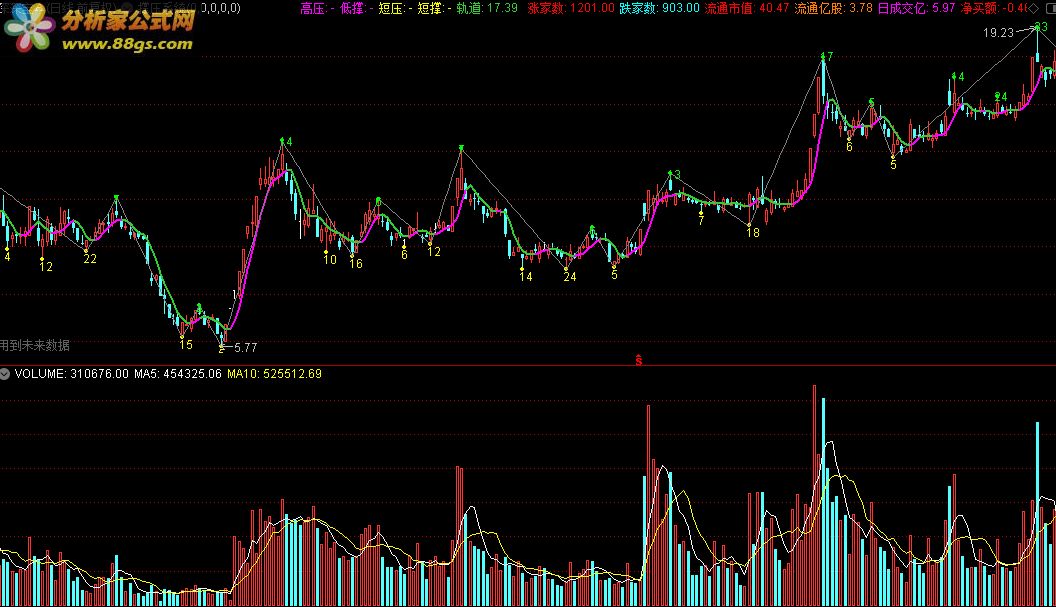
Task: Click the 流通市值: 40.47 value
Action: tap(746, 8)
